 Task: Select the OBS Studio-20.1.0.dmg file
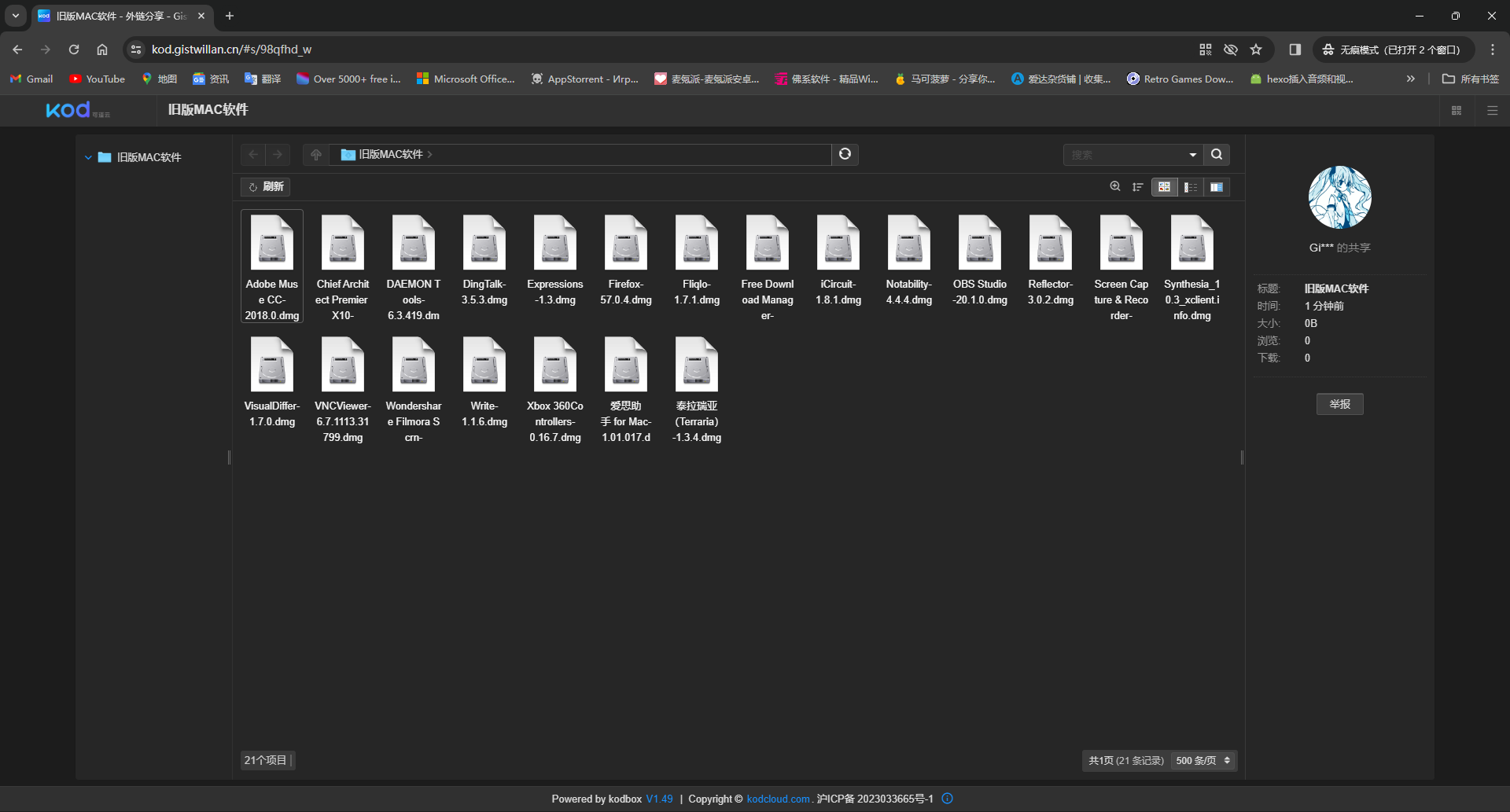(x=980, y=259)
